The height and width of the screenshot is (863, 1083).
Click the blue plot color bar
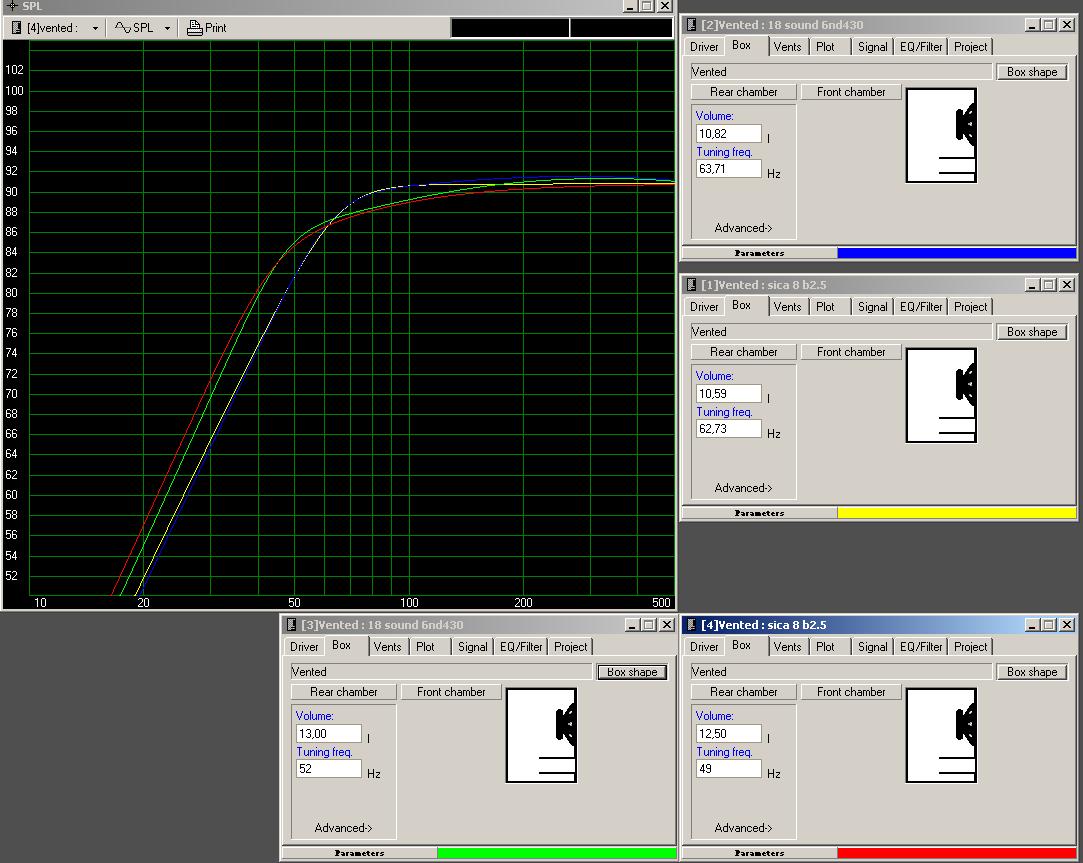(957, 253)
